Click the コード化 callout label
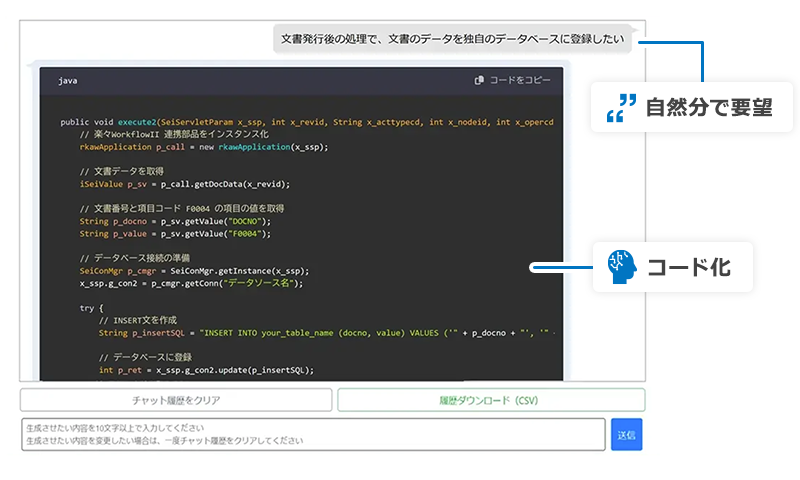The image size is (800, 480). coord(689,267)
